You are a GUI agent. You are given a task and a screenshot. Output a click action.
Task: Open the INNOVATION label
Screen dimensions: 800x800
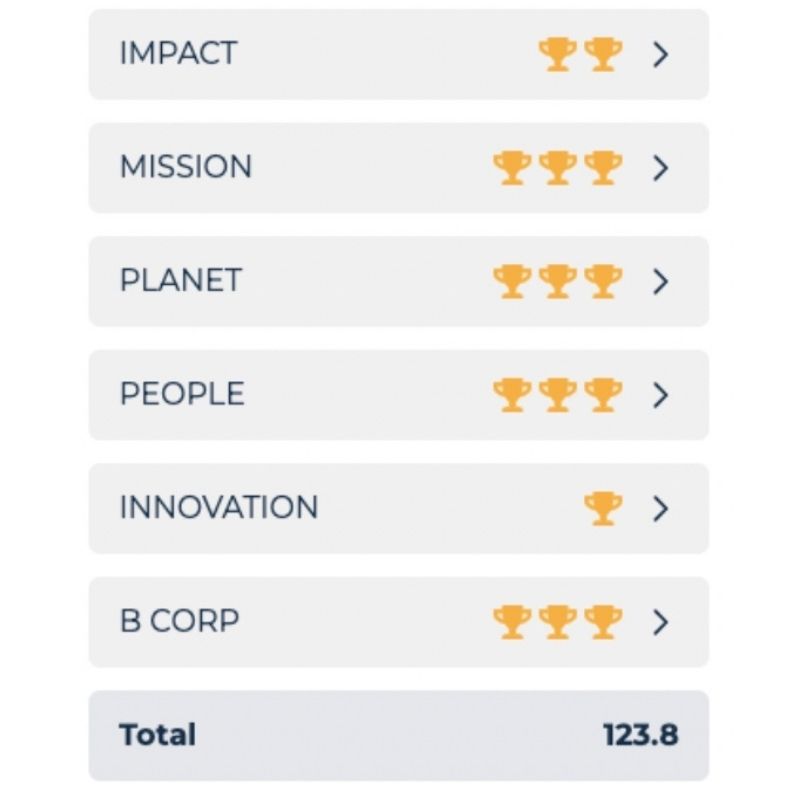click(218, 508)
